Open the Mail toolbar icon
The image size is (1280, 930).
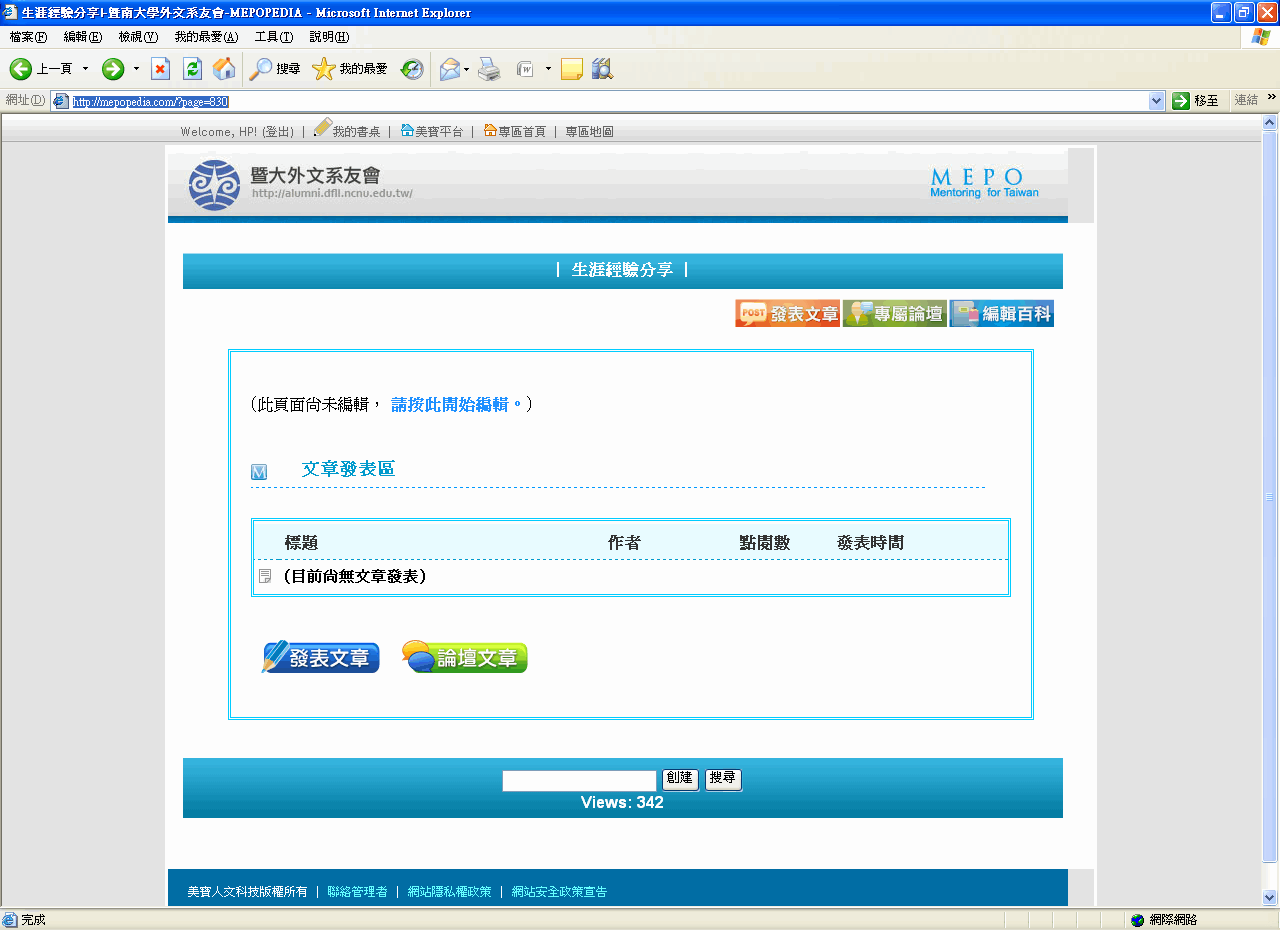(x=449, y=69)
